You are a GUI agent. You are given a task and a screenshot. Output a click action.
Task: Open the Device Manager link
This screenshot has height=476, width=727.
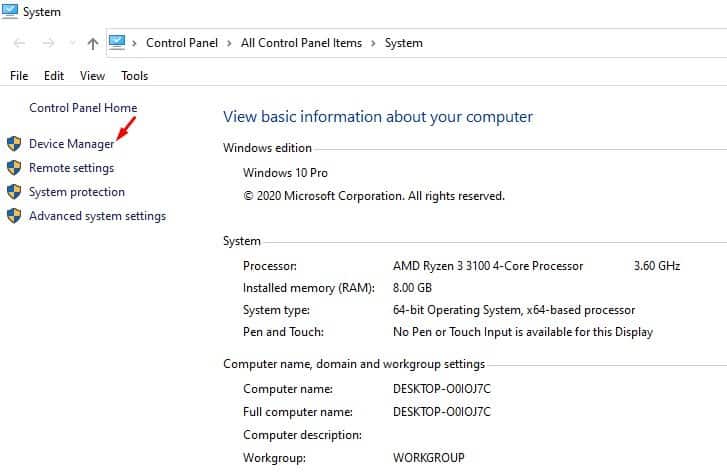(71, 144)
